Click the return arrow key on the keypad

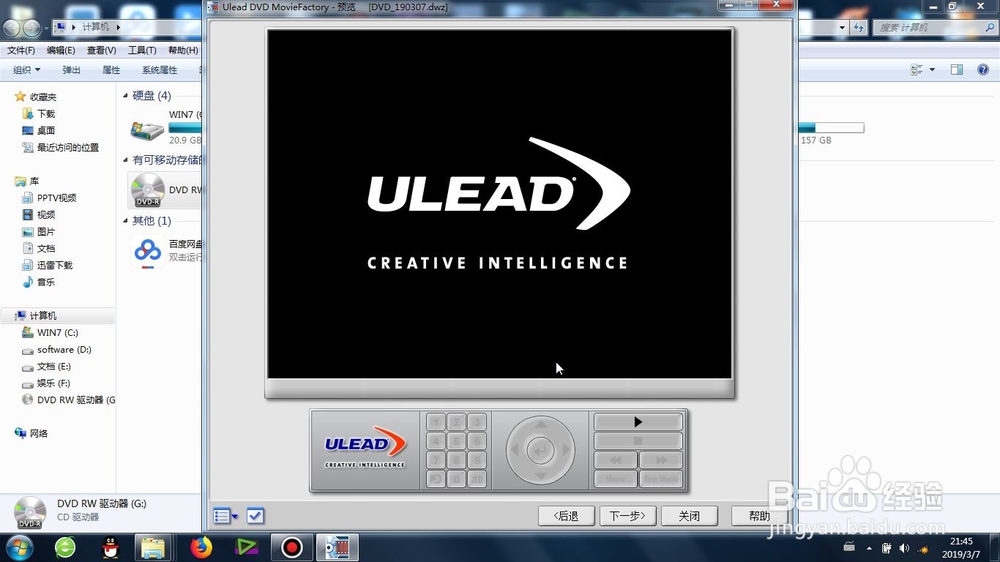pyautogui.click(x=436, y=479)
